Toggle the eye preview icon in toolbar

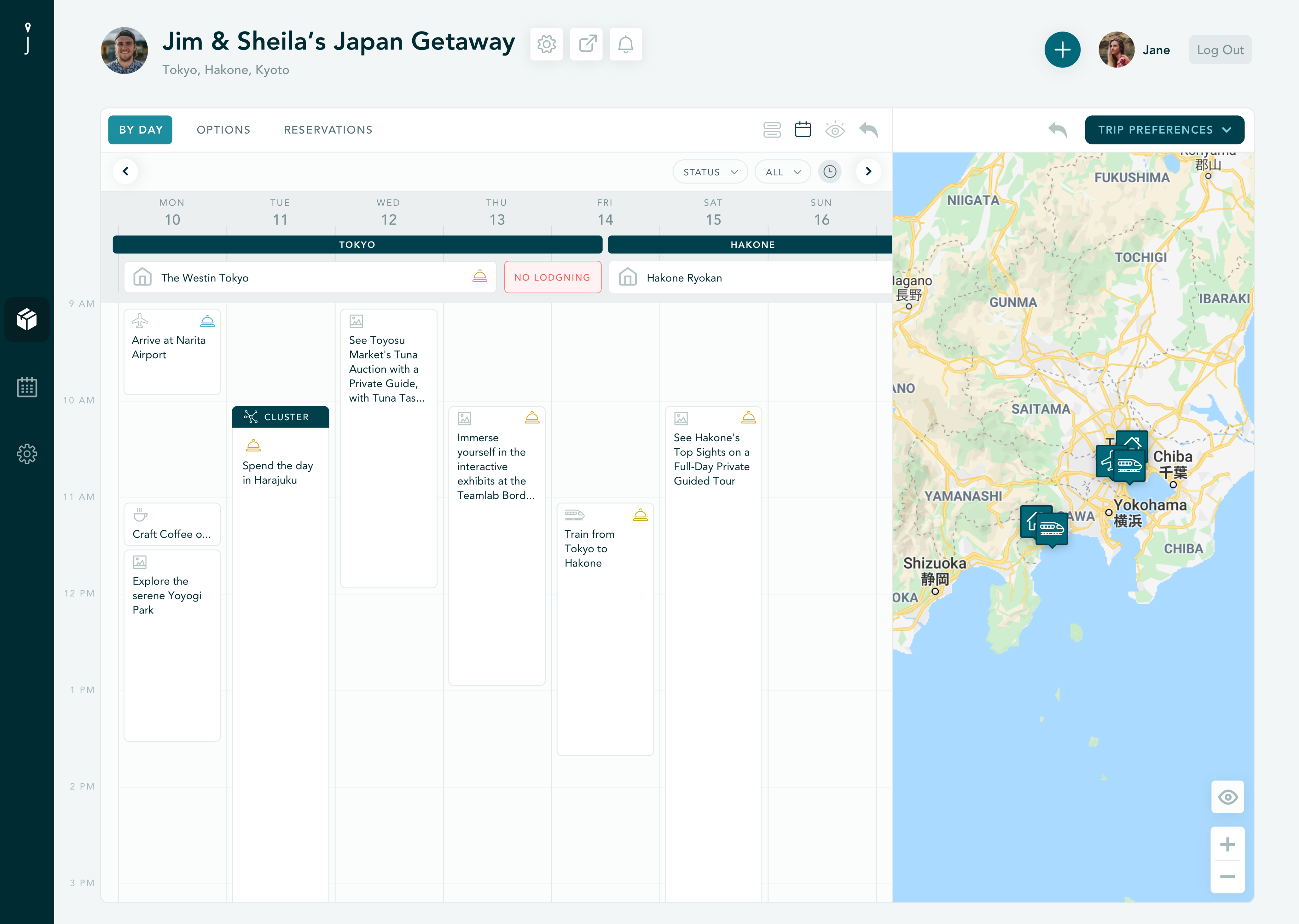pos(835,130)
